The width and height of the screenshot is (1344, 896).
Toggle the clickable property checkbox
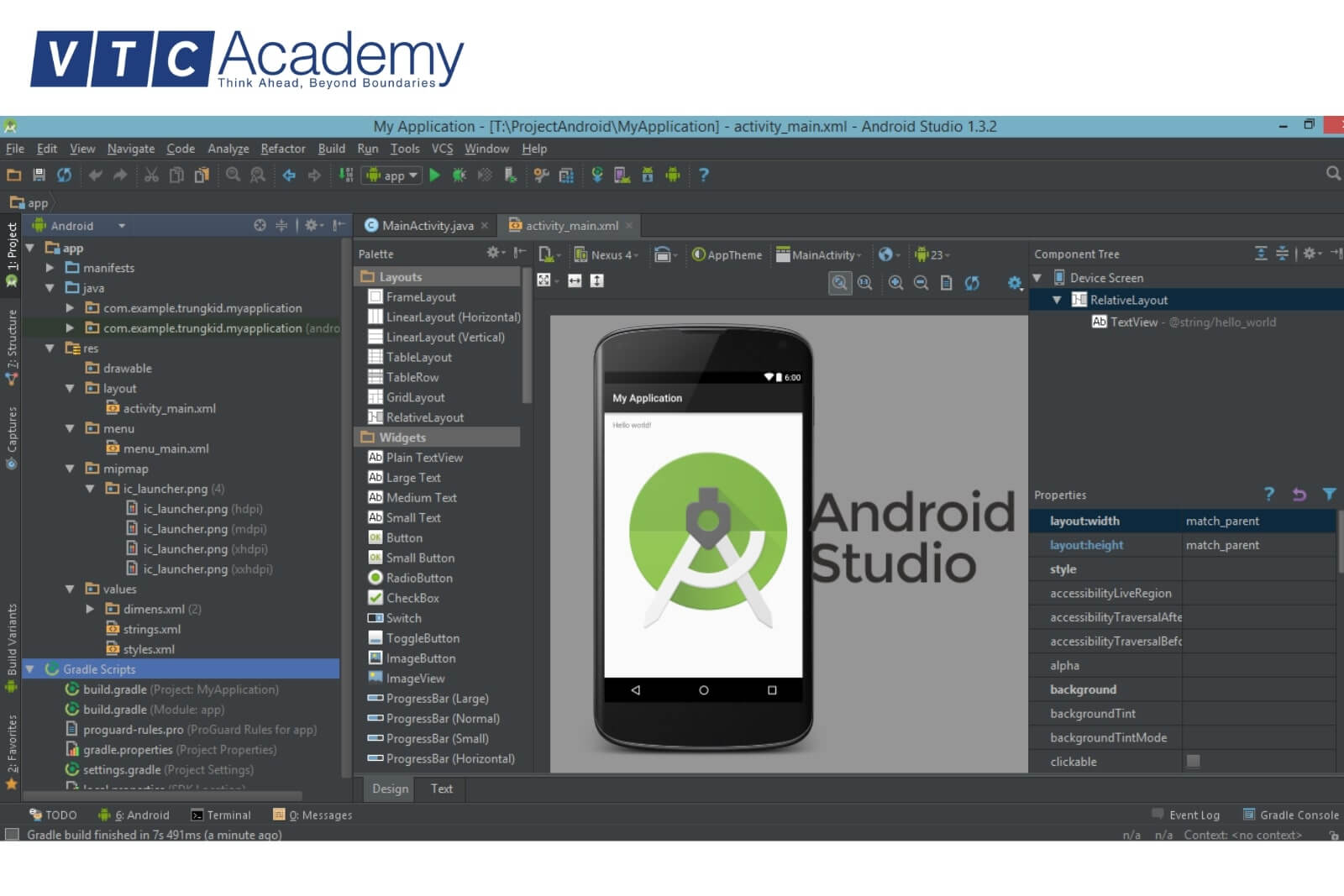1193,761
